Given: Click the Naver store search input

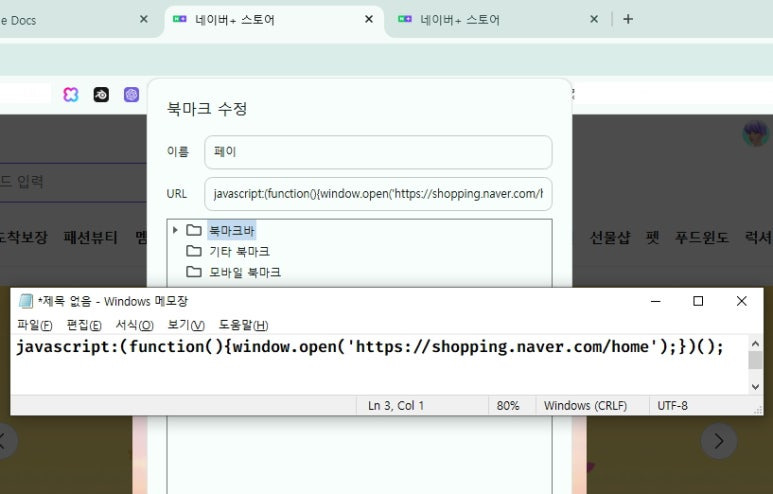Looking at the screenshot, I should pos(73,182).
